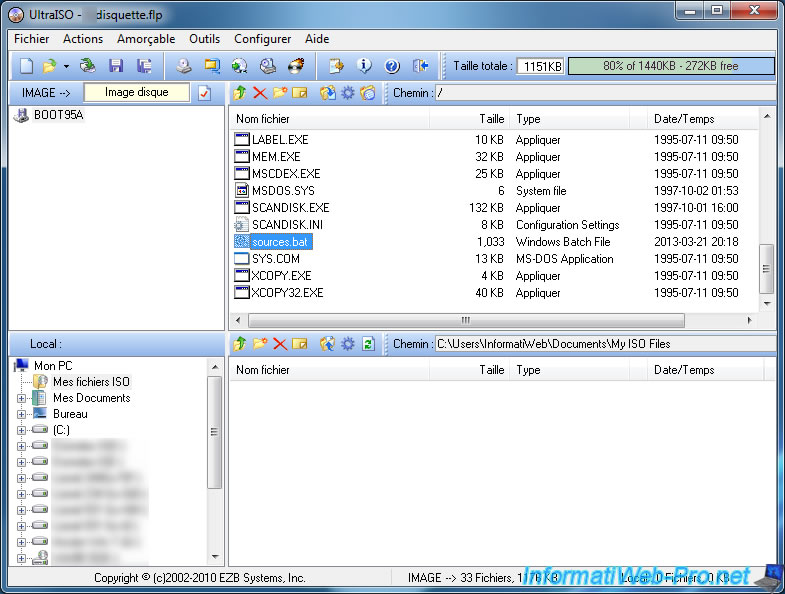Click the 80% of 1440KB capacity bar
The width and height of the screenshot is (785, 594).
671,66
